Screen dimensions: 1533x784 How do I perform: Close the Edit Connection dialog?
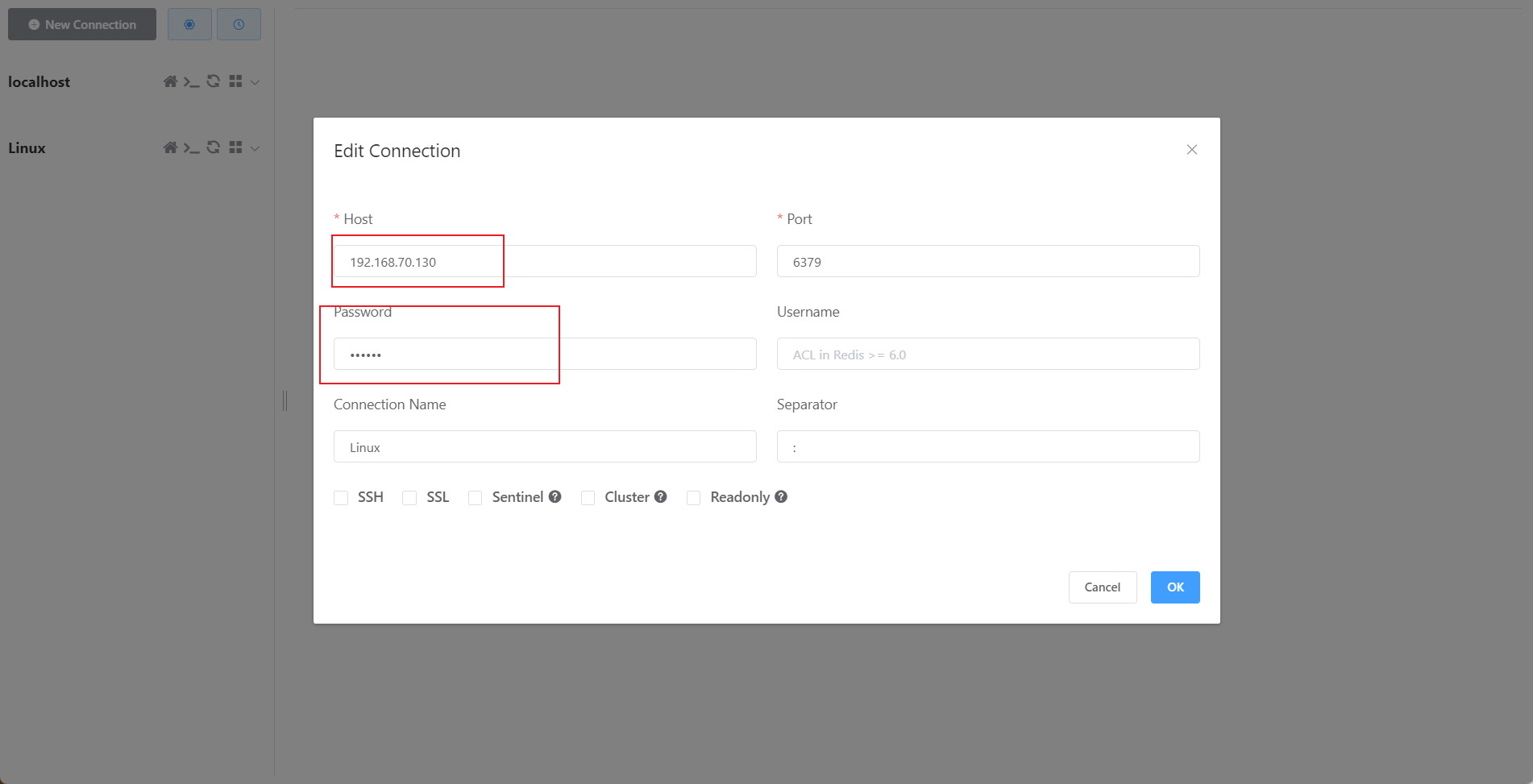(1192, 150)
